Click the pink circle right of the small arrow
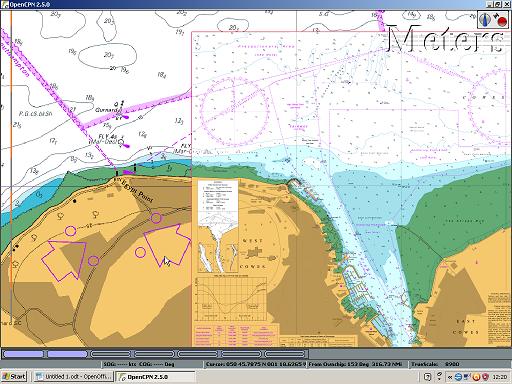The width and height of the screenshot is (512, 384). pyautogui.click(x=94, y=261)
